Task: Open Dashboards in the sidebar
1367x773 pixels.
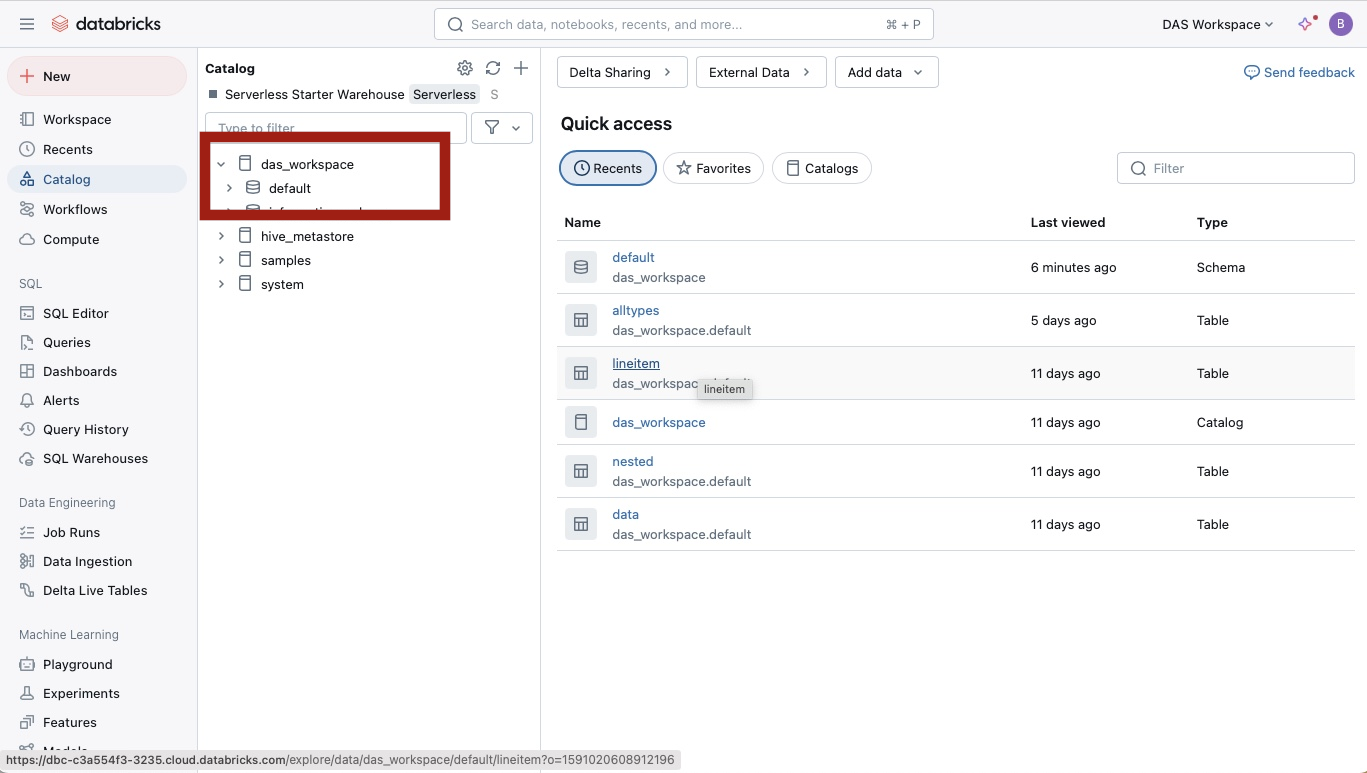Action: click(97, 371)
